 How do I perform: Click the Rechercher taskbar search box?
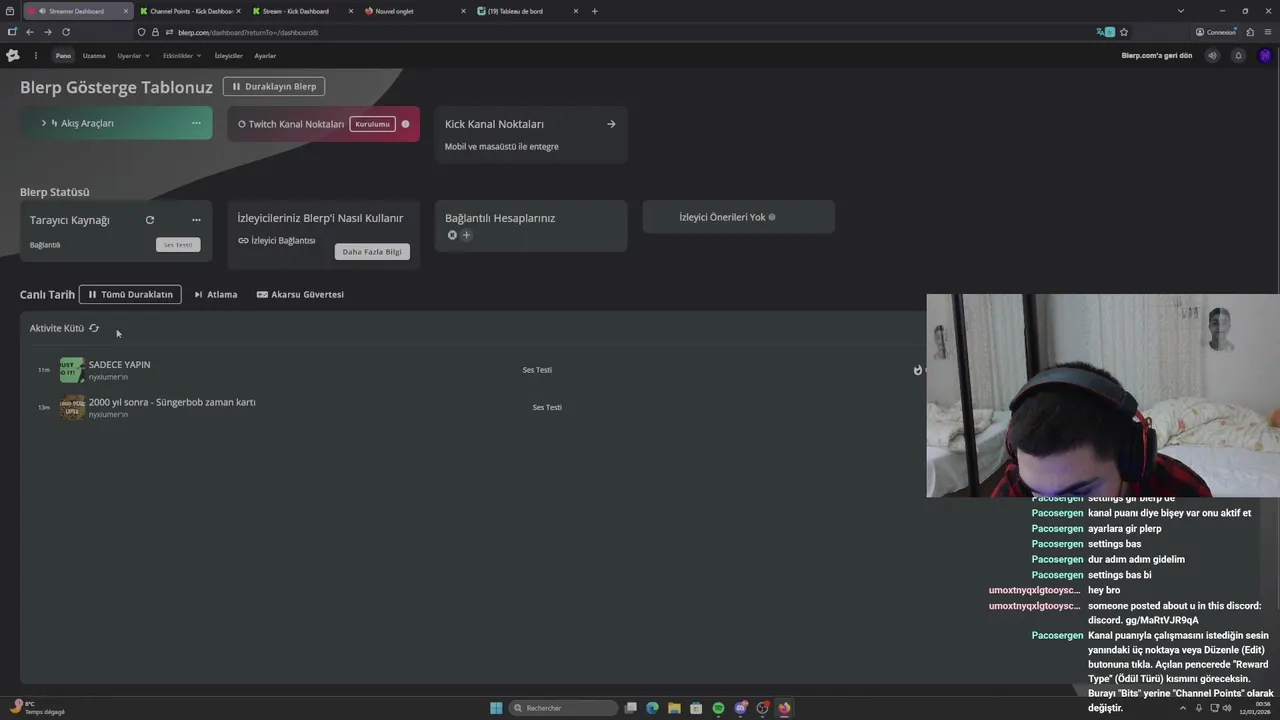(563, 708)
